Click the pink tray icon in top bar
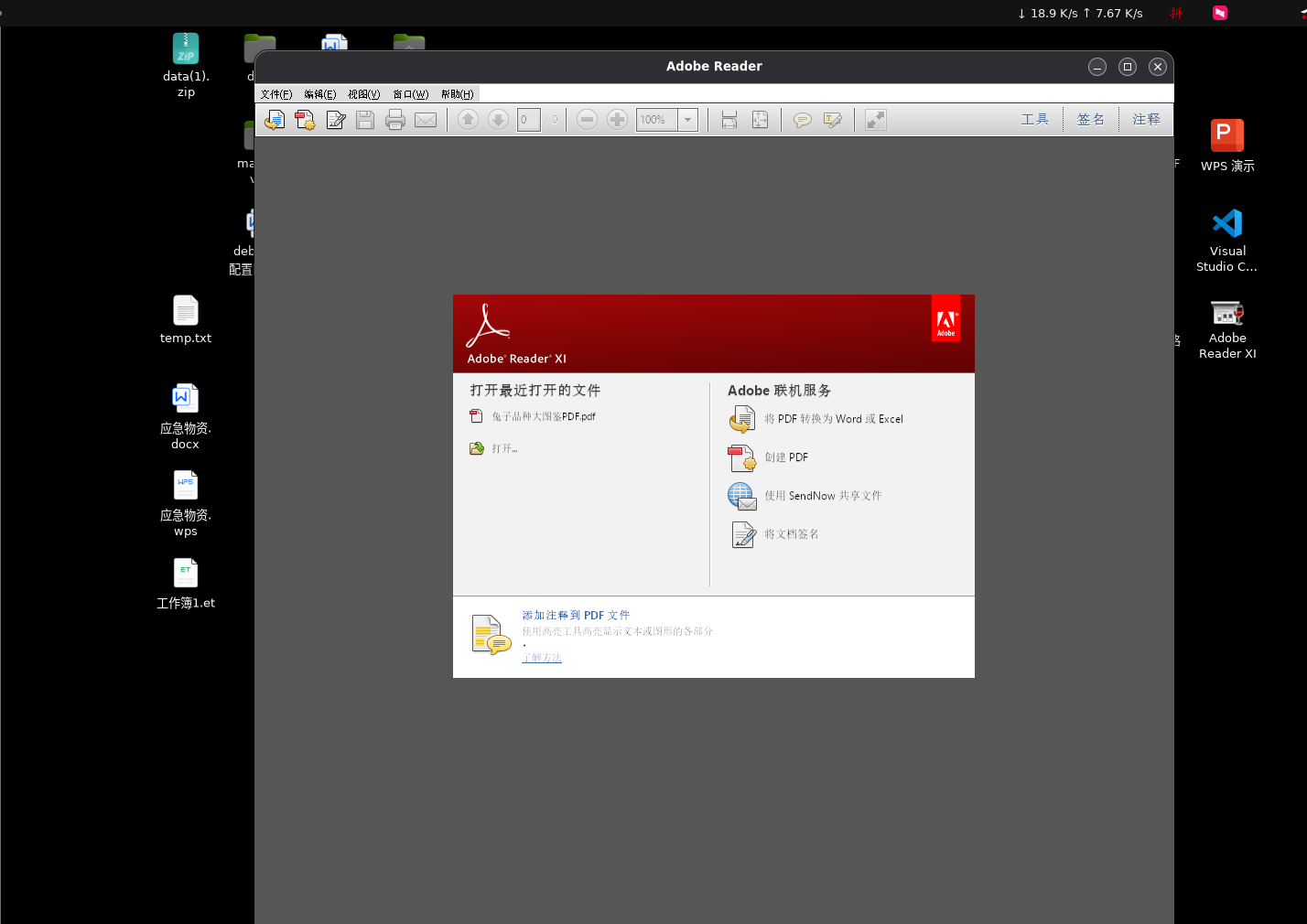1307x924 pixels. [1220, 13]
